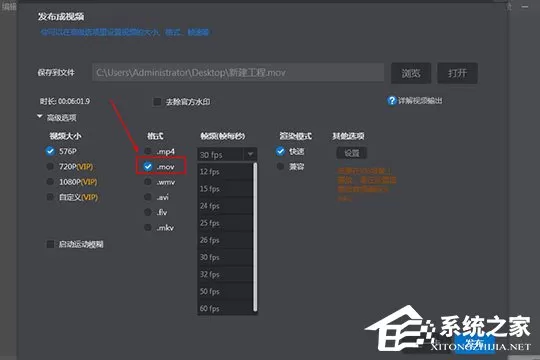Collapse the advanced options triangle

point(40,117)
